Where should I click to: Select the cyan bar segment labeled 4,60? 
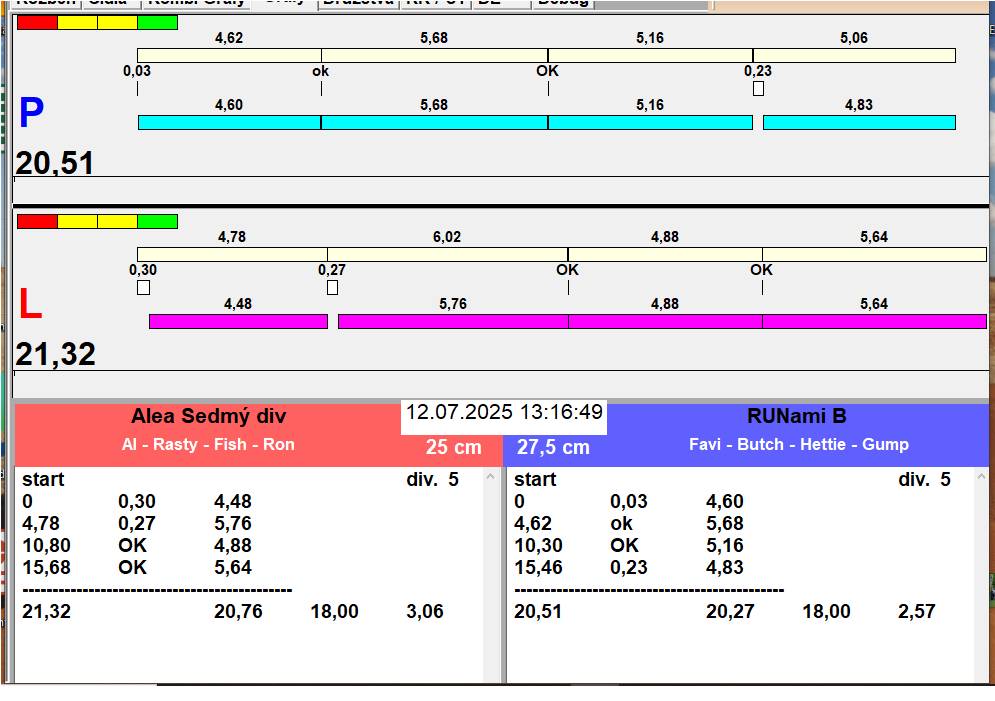pos(229,122)
